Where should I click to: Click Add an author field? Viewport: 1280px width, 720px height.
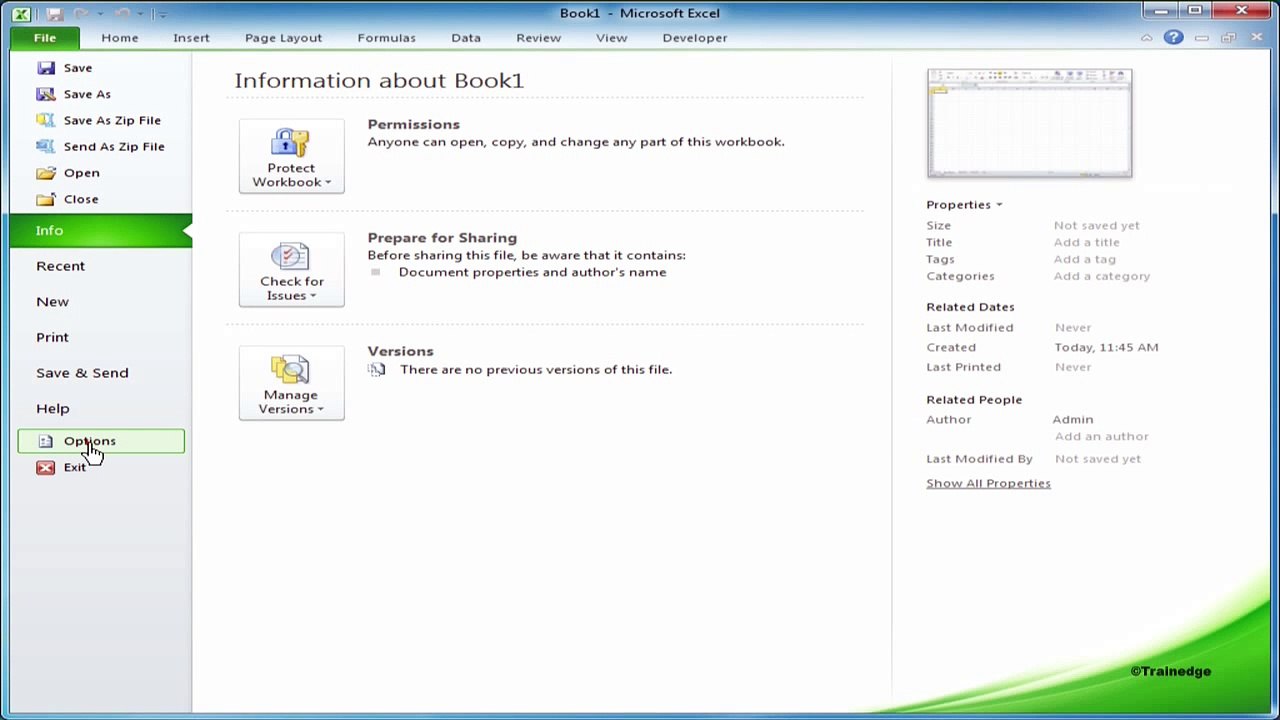point(1101,436)
